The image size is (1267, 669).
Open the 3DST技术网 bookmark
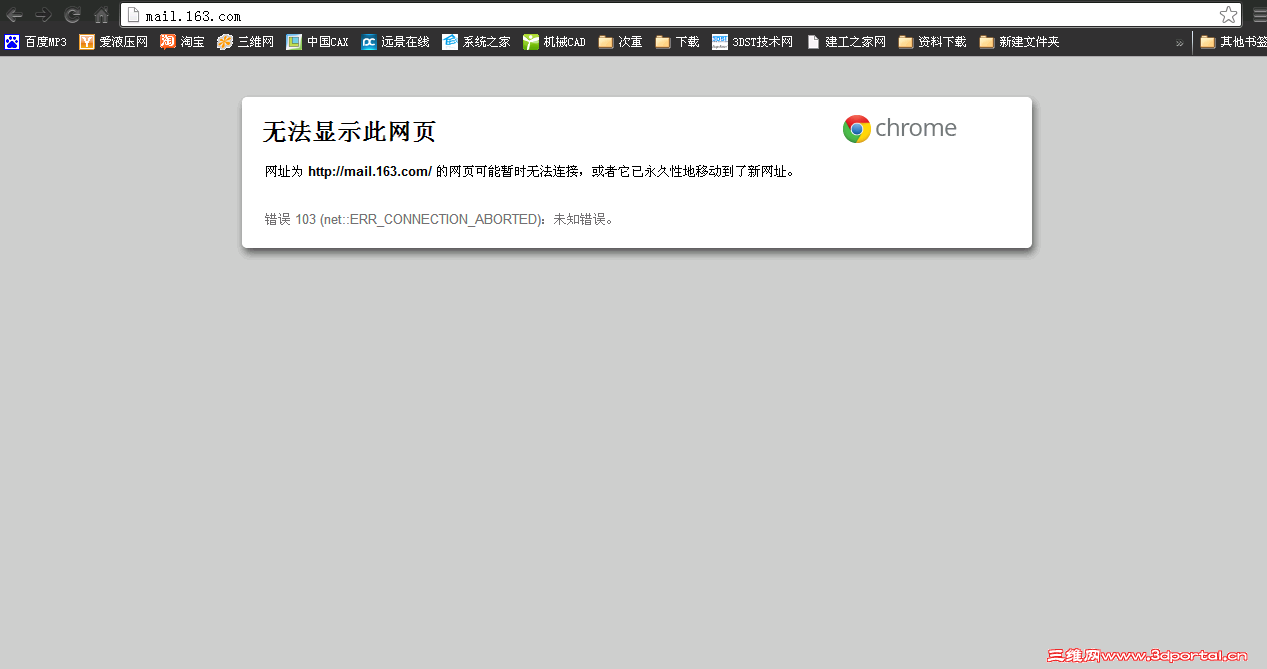753,42
